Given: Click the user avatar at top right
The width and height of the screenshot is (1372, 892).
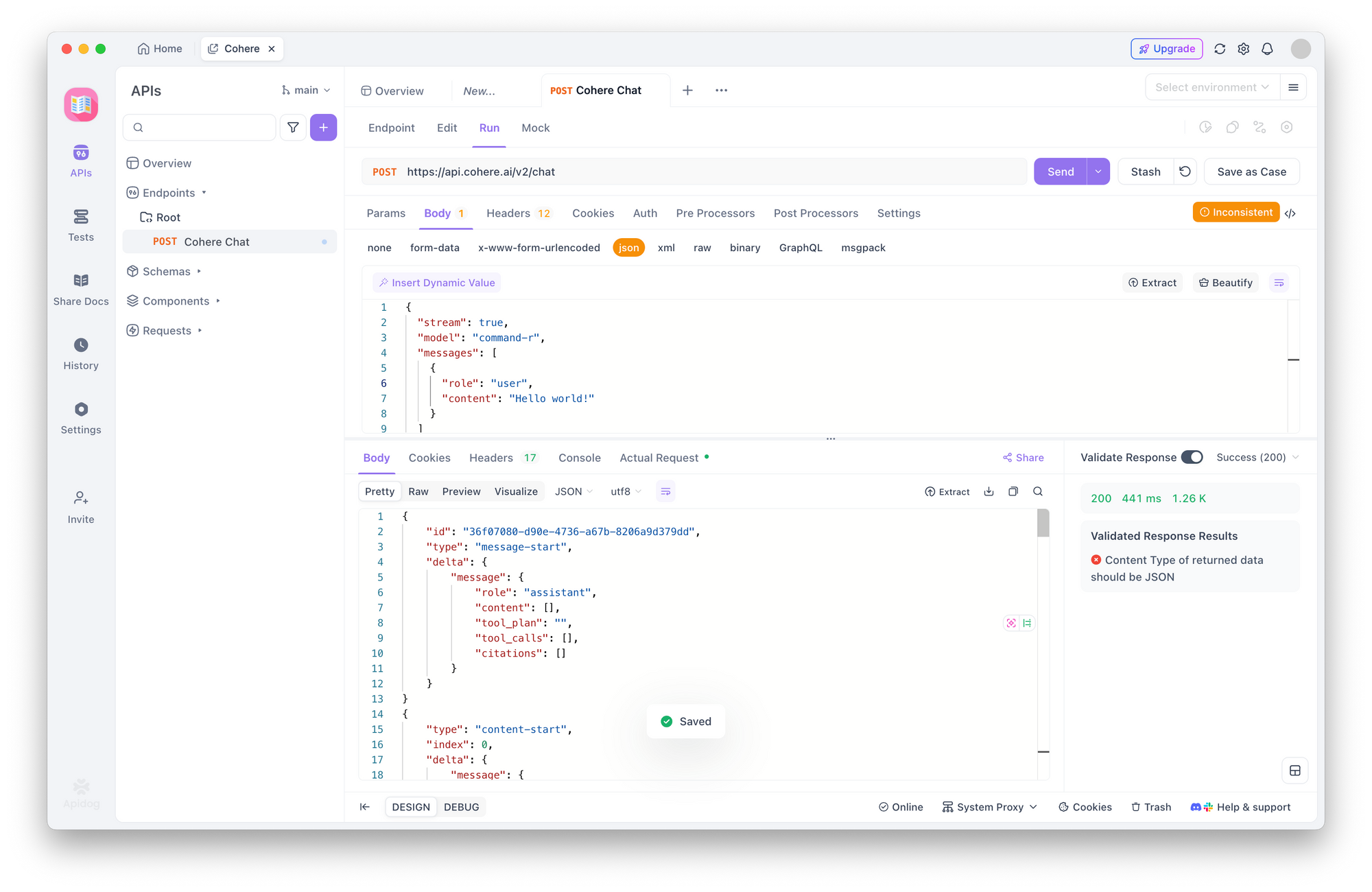Looking at the screenshot, I should pos(1301,49).
